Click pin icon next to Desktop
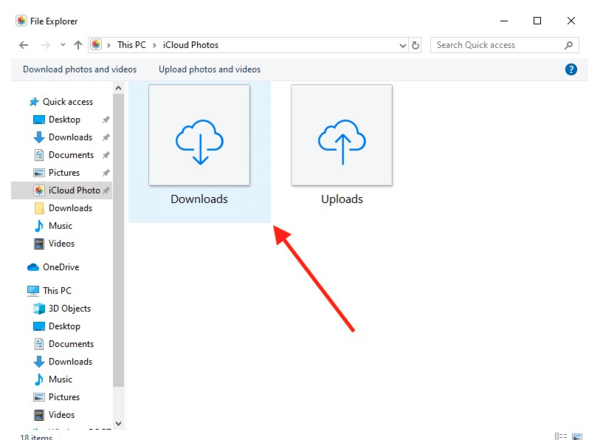 coord(106,120)
